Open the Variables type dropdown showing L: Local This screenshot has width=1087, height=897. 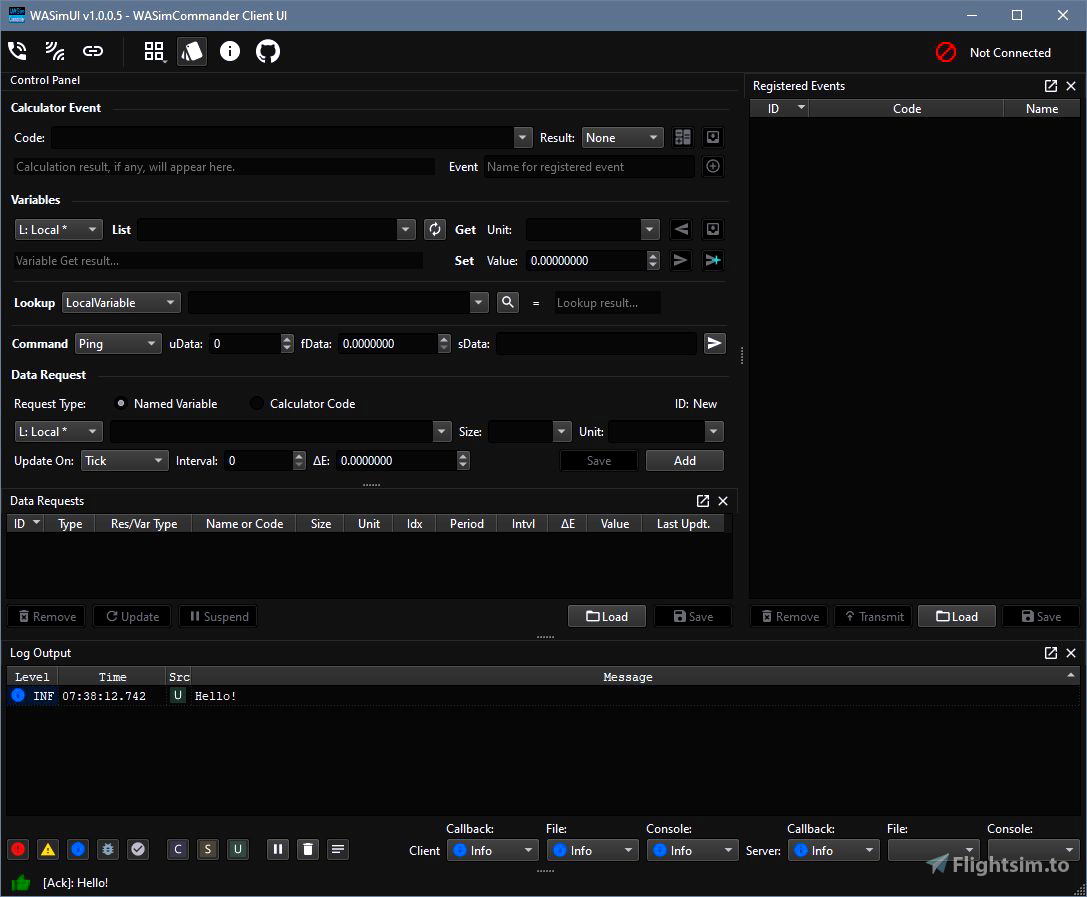[x=59, y=229]
